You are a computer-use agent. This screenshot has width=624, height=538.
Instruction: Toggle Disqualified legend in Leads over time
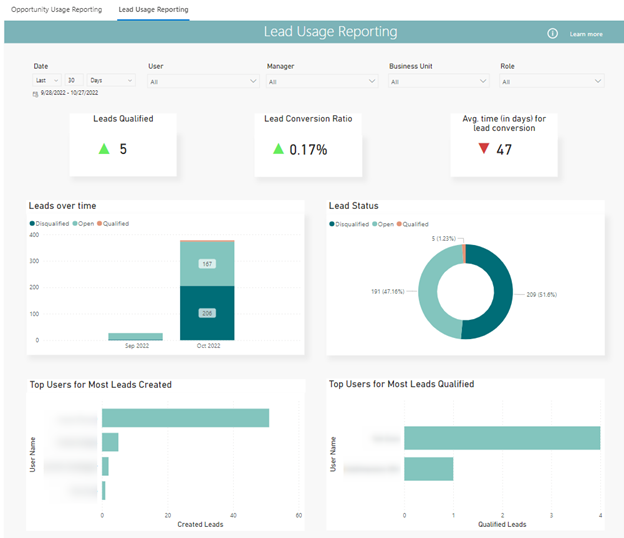pos(49,224)
